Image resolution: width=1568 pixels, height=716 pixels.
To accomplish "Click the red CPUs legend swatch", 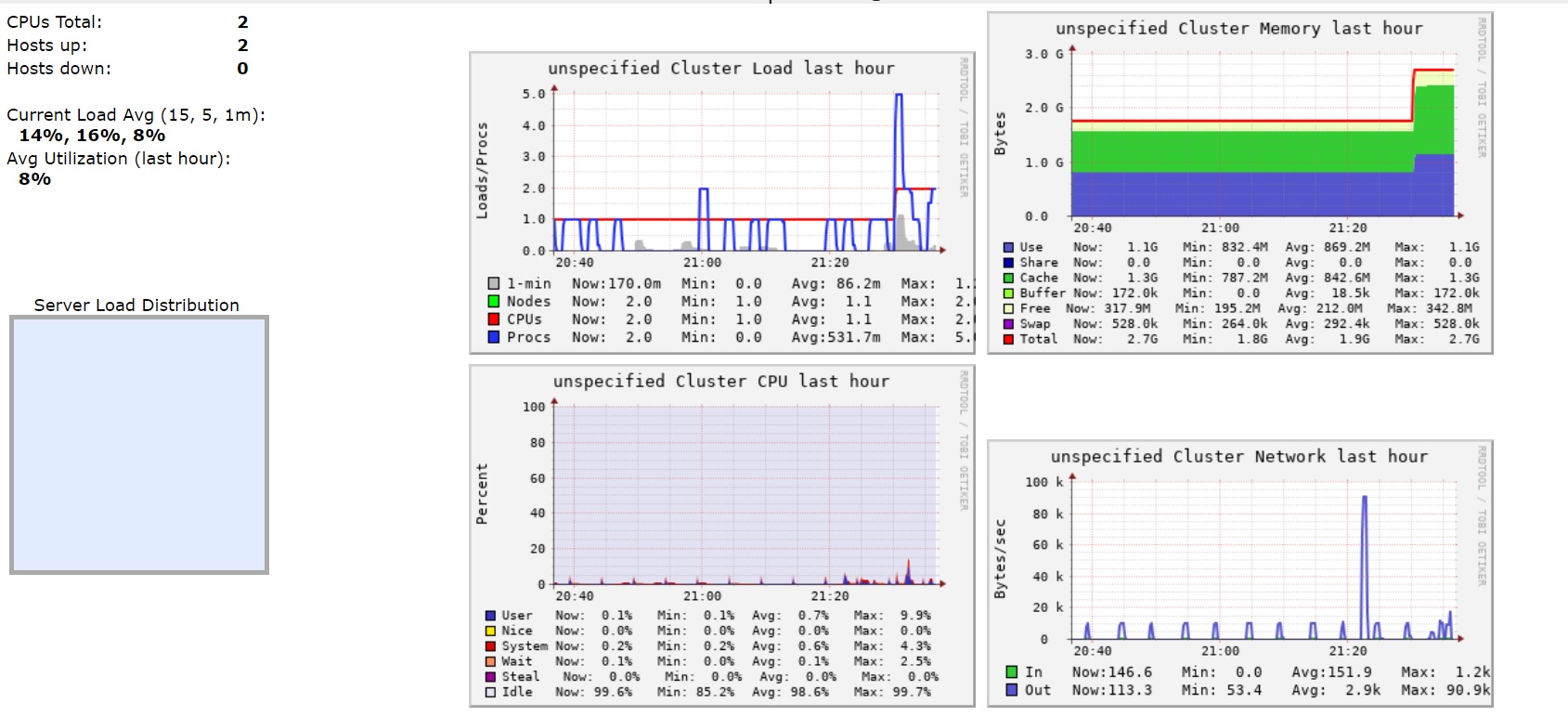I will 494,319.
